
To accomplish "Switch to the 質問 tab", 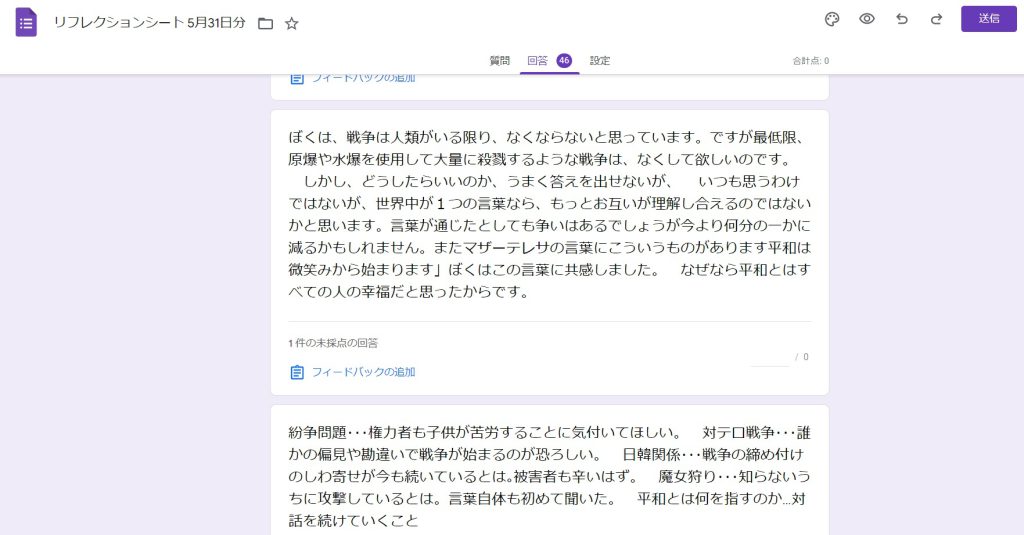I will [500, 61].
